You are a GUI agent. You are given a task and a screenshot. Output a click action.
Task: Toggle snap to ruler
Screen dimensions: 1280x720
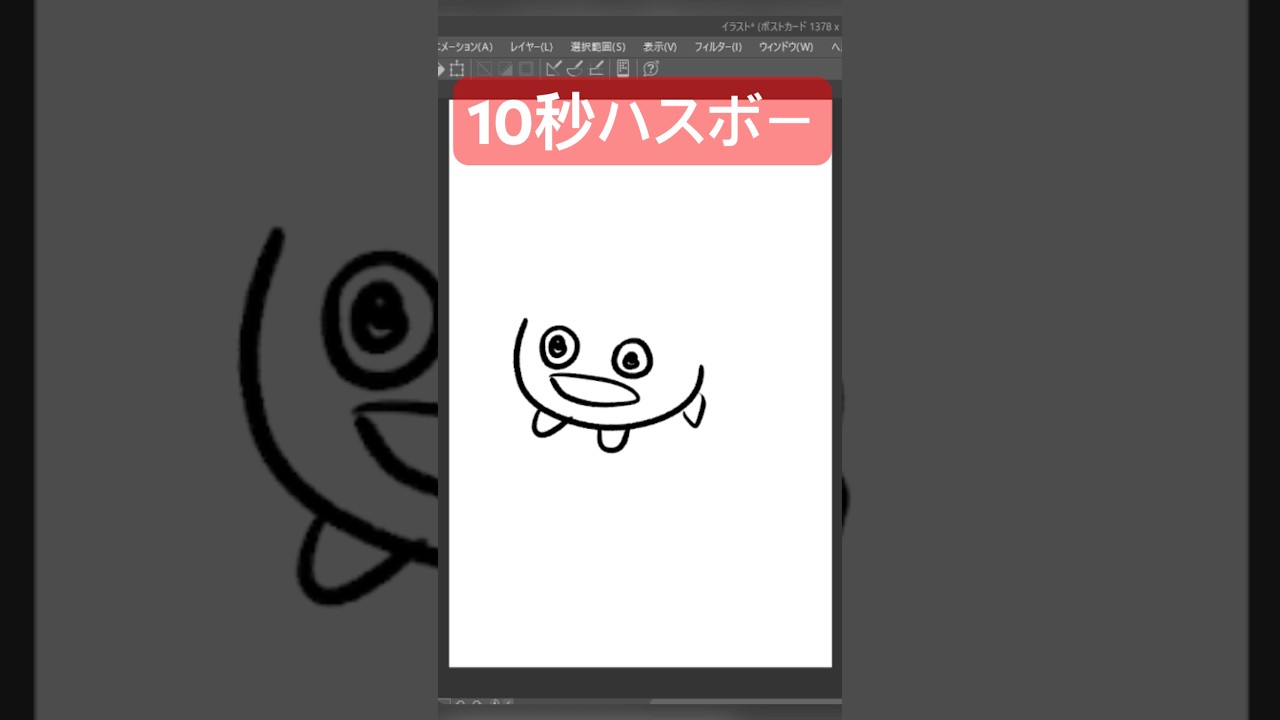pos(553,68)
